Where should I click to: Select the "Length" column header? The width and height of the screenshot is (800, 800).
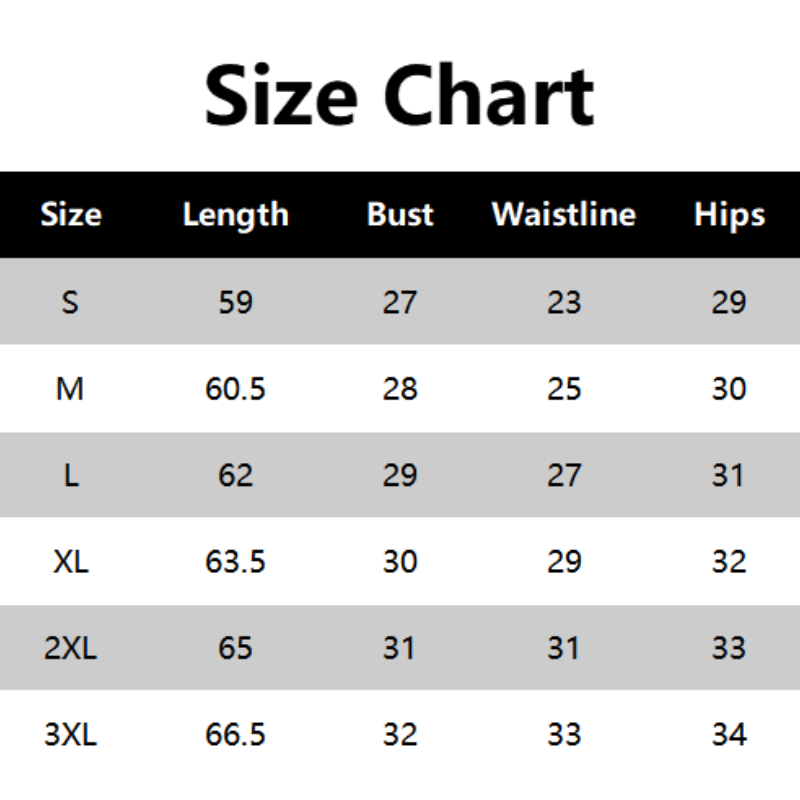(x=235, y=215)
